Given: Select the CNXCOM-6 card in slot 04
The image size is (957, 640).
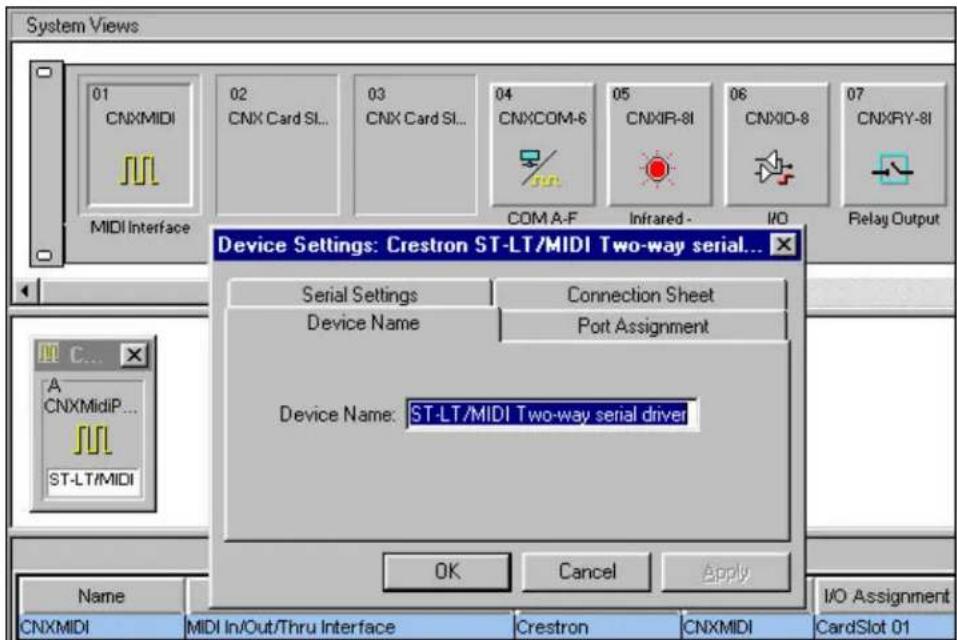Looking at the screenshot, I should coord(542,145).
